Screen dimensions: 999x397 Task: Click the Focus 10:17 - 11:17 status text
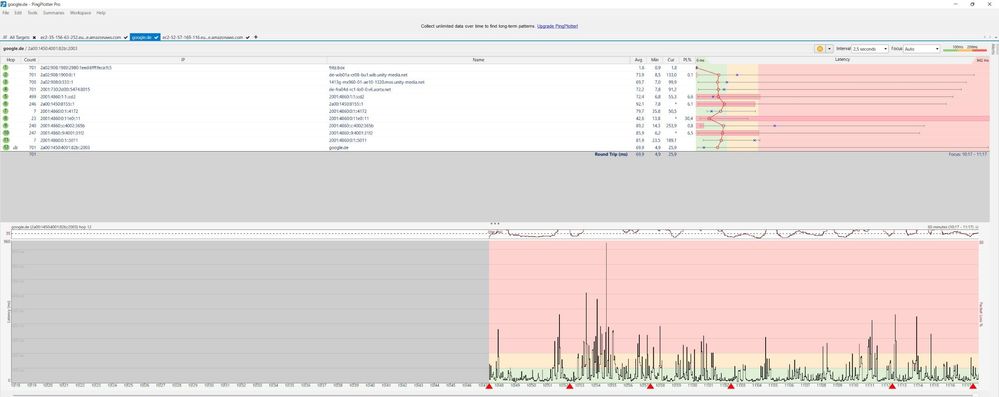click(968, 154)
